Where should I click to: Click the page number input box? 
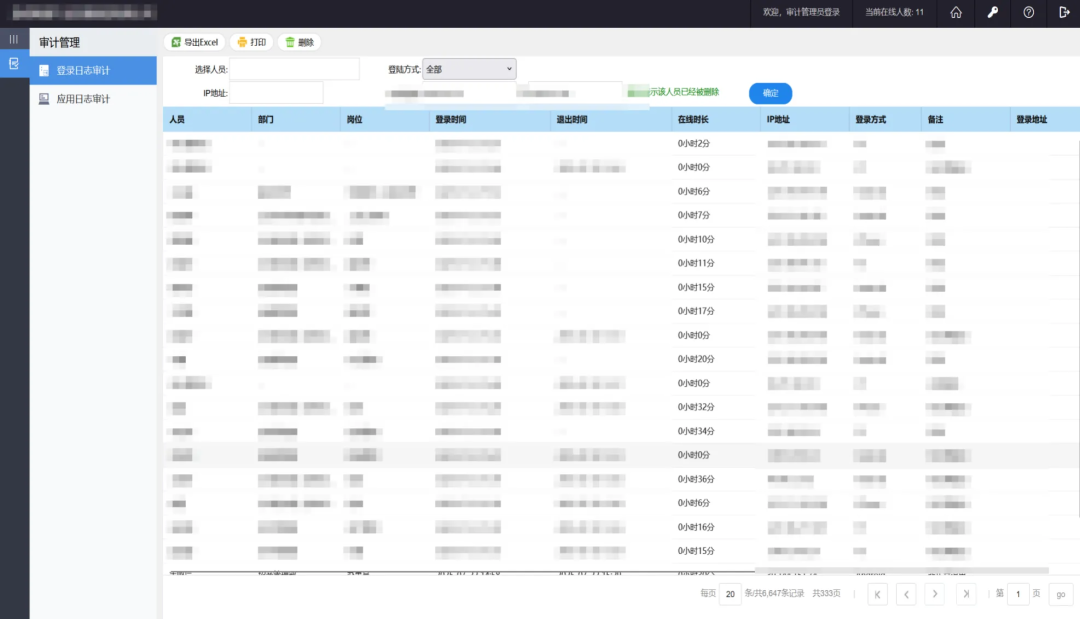click(x=1018, y=594)
